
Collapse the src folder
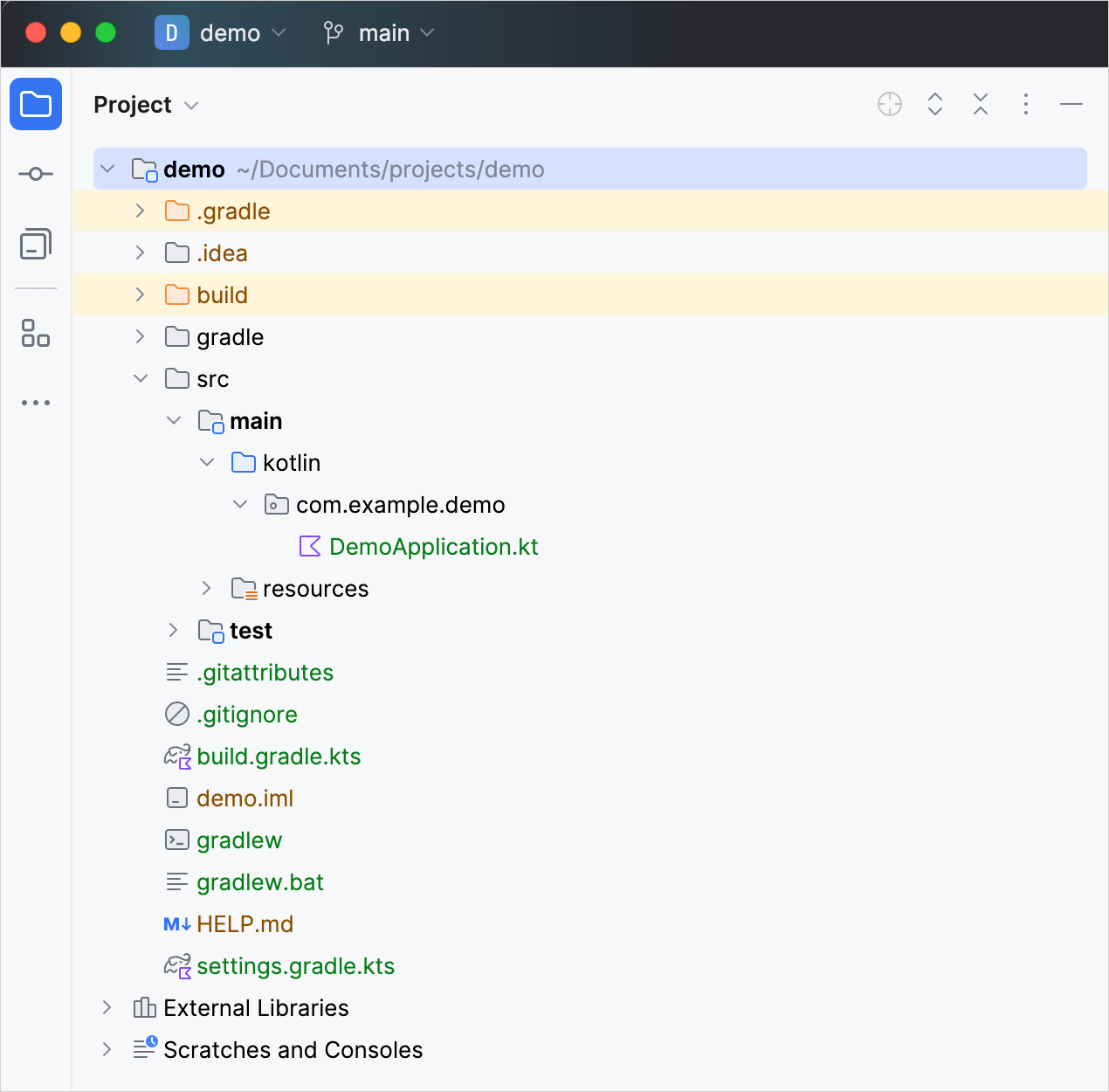point(141,378)
